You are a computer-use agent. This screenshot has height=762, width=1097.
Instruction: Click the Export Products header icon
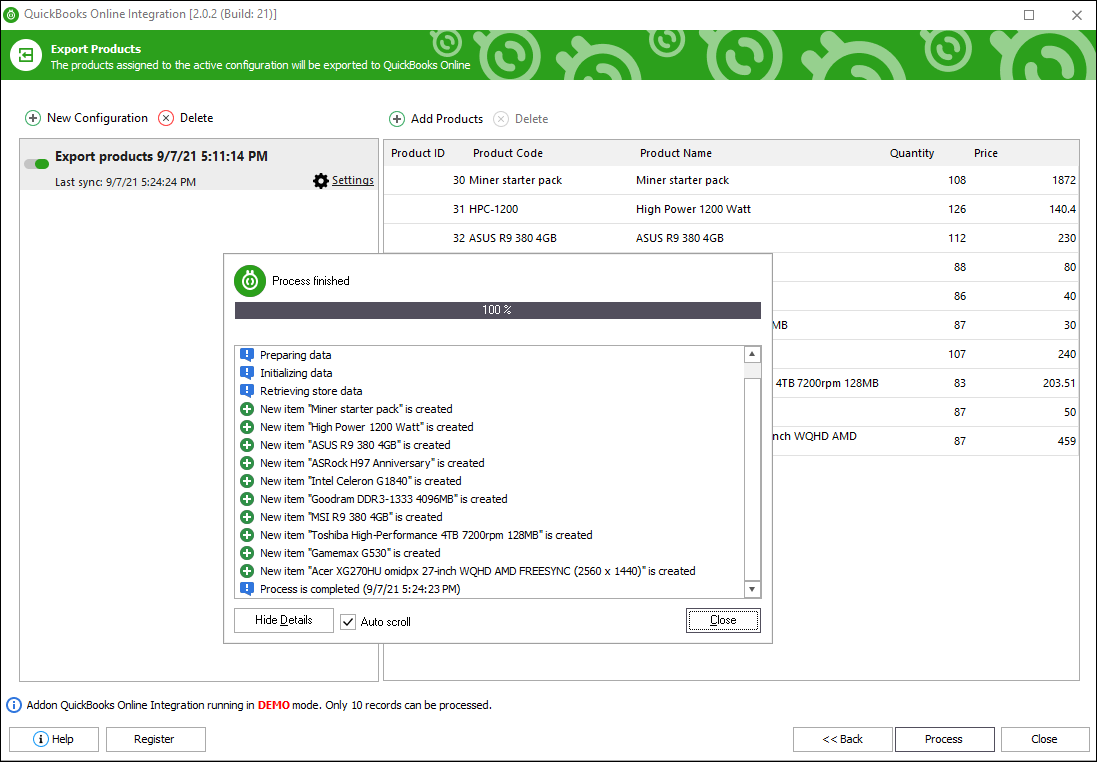[x=26, y=55]
